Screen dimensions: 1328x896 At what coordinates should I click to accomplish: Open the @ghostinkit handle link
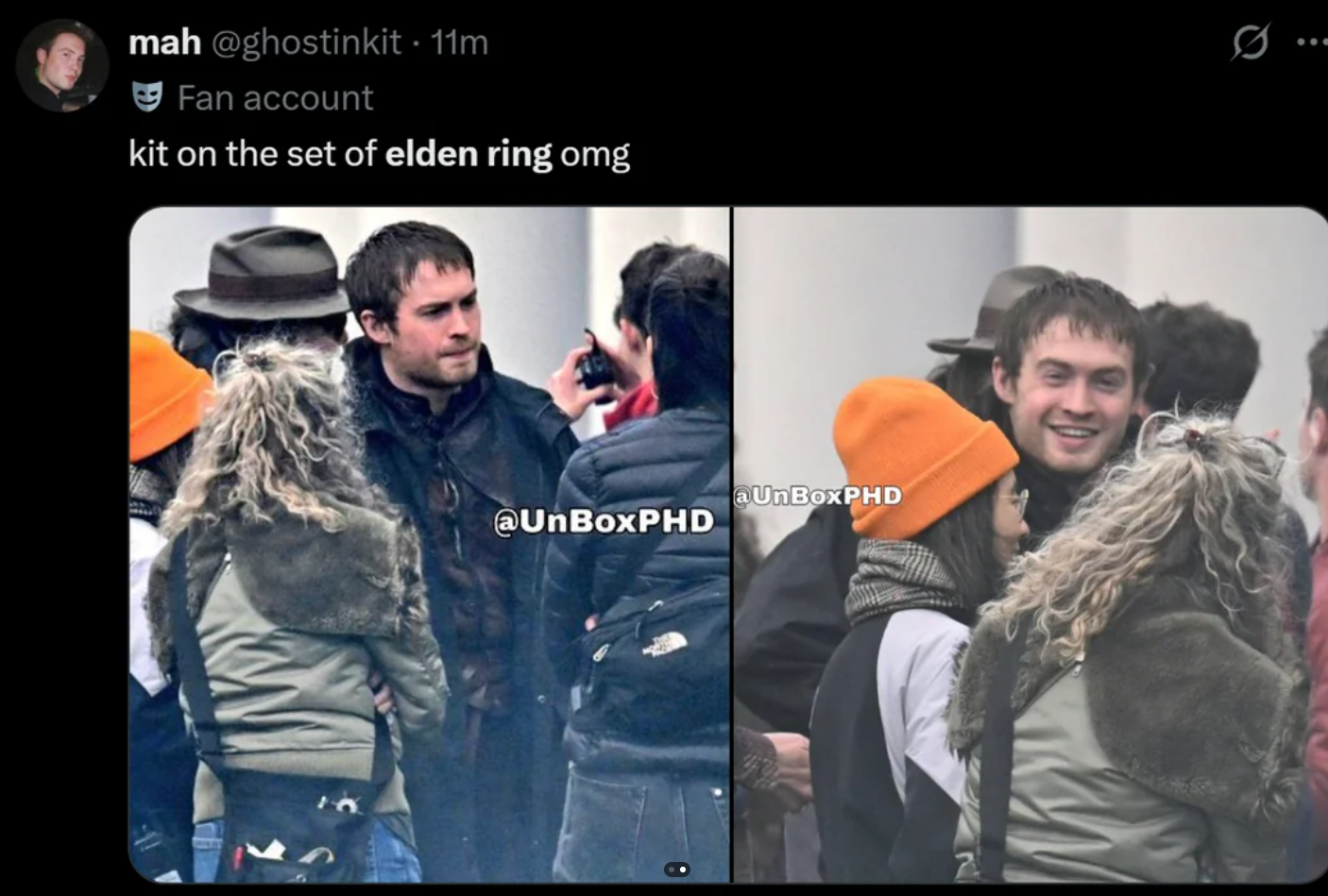(x=306, y=42)
